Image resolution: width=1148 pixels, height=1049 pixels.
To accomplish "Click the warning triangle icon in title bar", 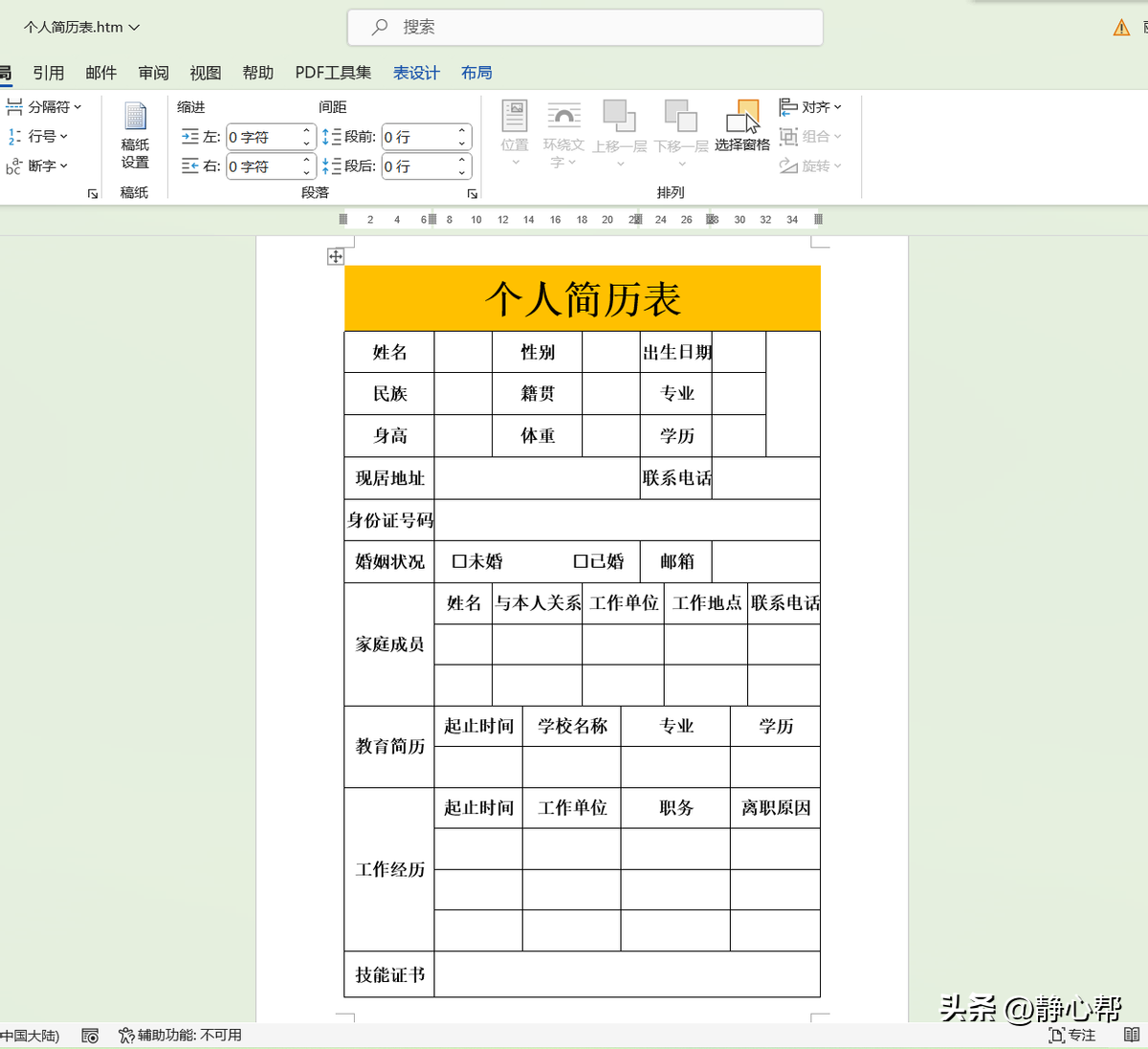I will (x=1121, y=28).
